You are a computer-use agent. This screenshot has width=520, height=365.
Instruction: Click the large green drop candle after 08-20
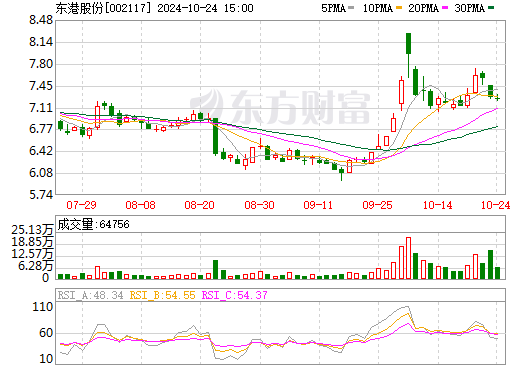[215, 136]
